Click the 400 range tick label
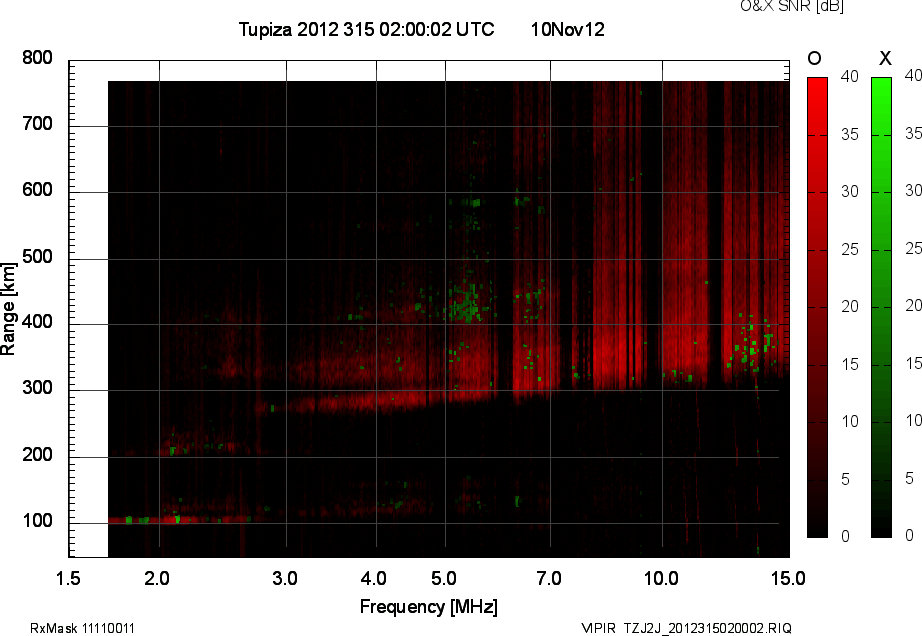The height and width of the screenshot is (636, 922). [x=37, y=322]
